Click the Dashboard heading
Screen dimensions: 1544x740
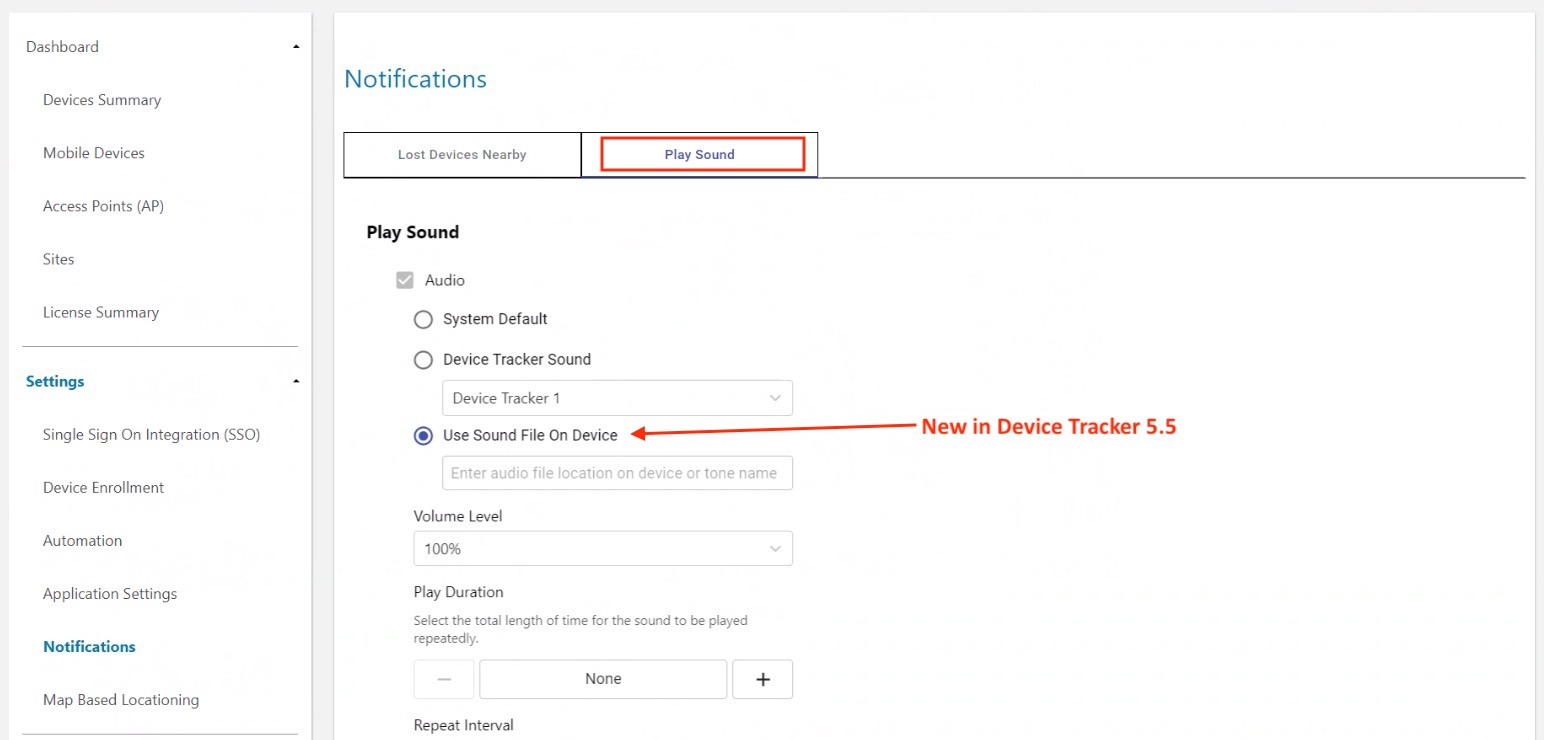[x=62, y=47]
